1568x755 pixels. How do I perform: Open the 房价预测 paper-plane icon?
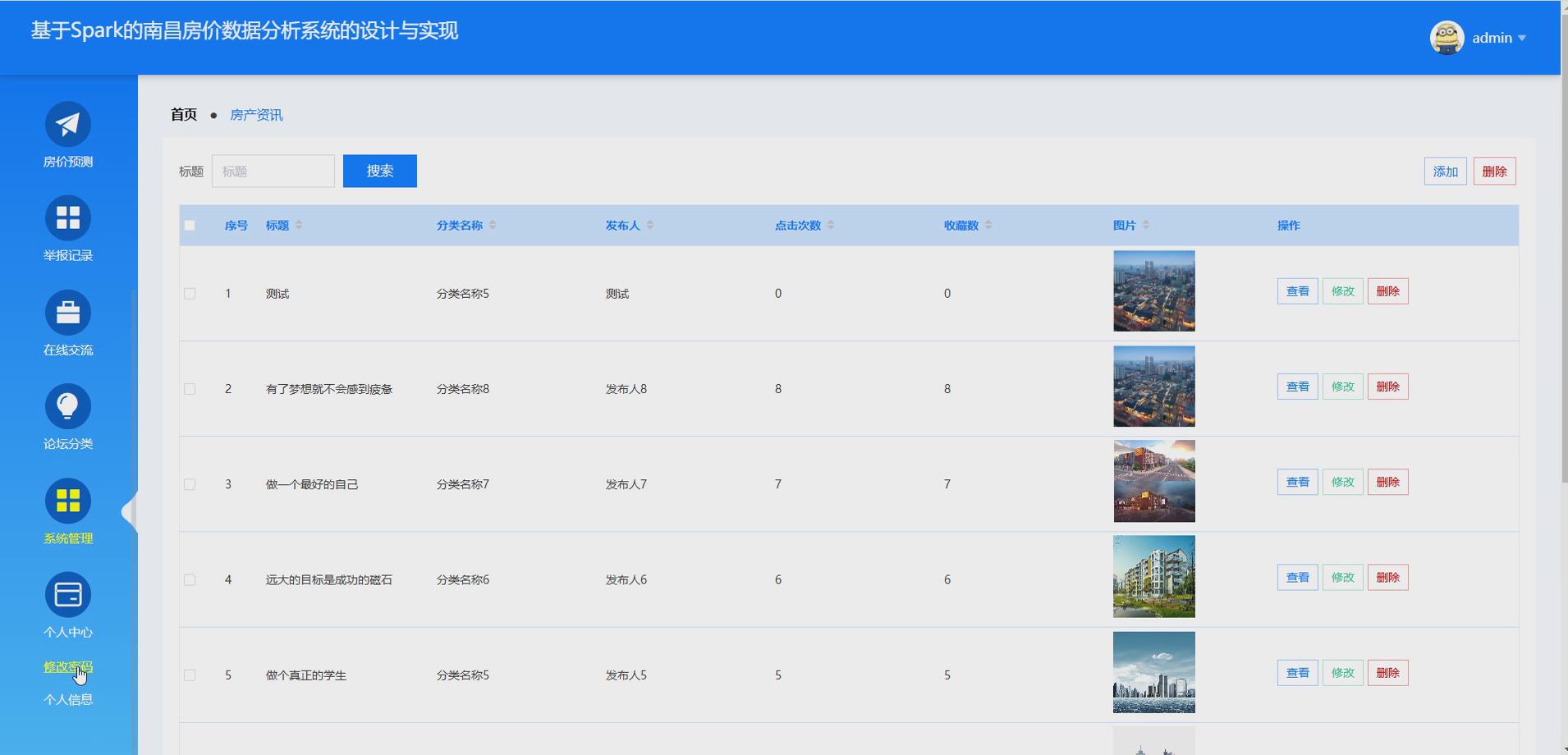[68, 125]
